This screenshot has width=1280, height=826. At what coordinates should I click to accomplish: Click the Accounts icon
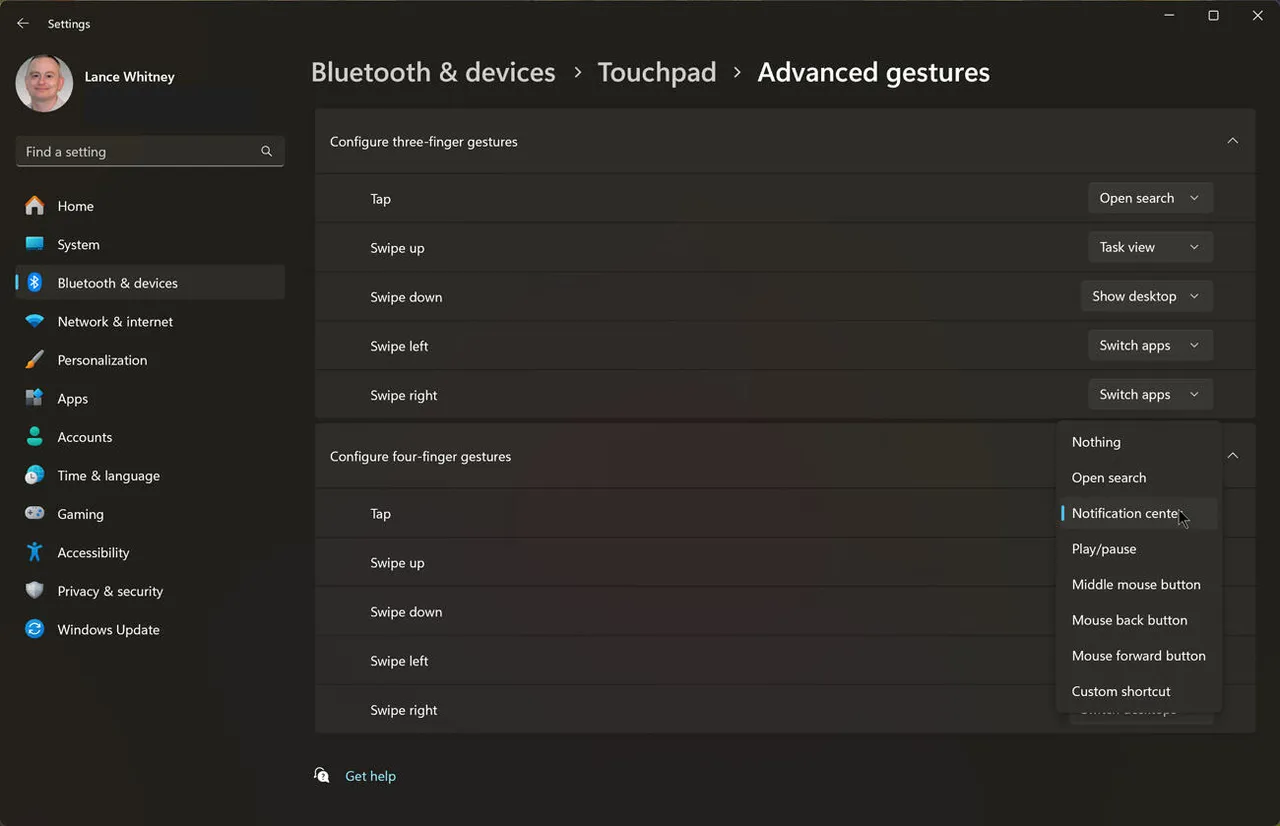pyautogui.click(x=35, y=437)
